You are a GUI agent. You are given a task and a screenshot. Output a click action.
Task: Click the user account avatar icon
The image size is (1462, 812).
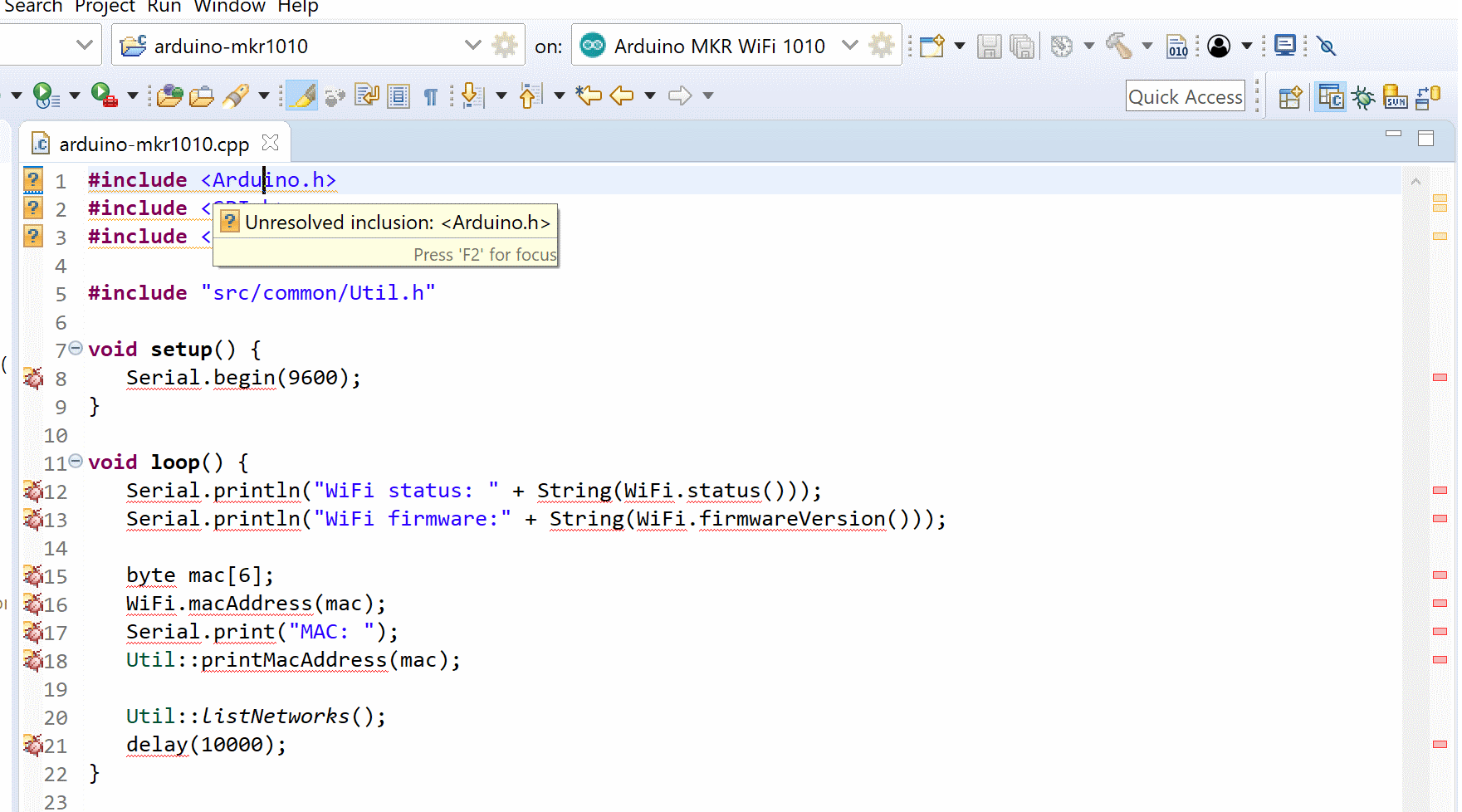pyautogui.click(x=1219, y=46)
